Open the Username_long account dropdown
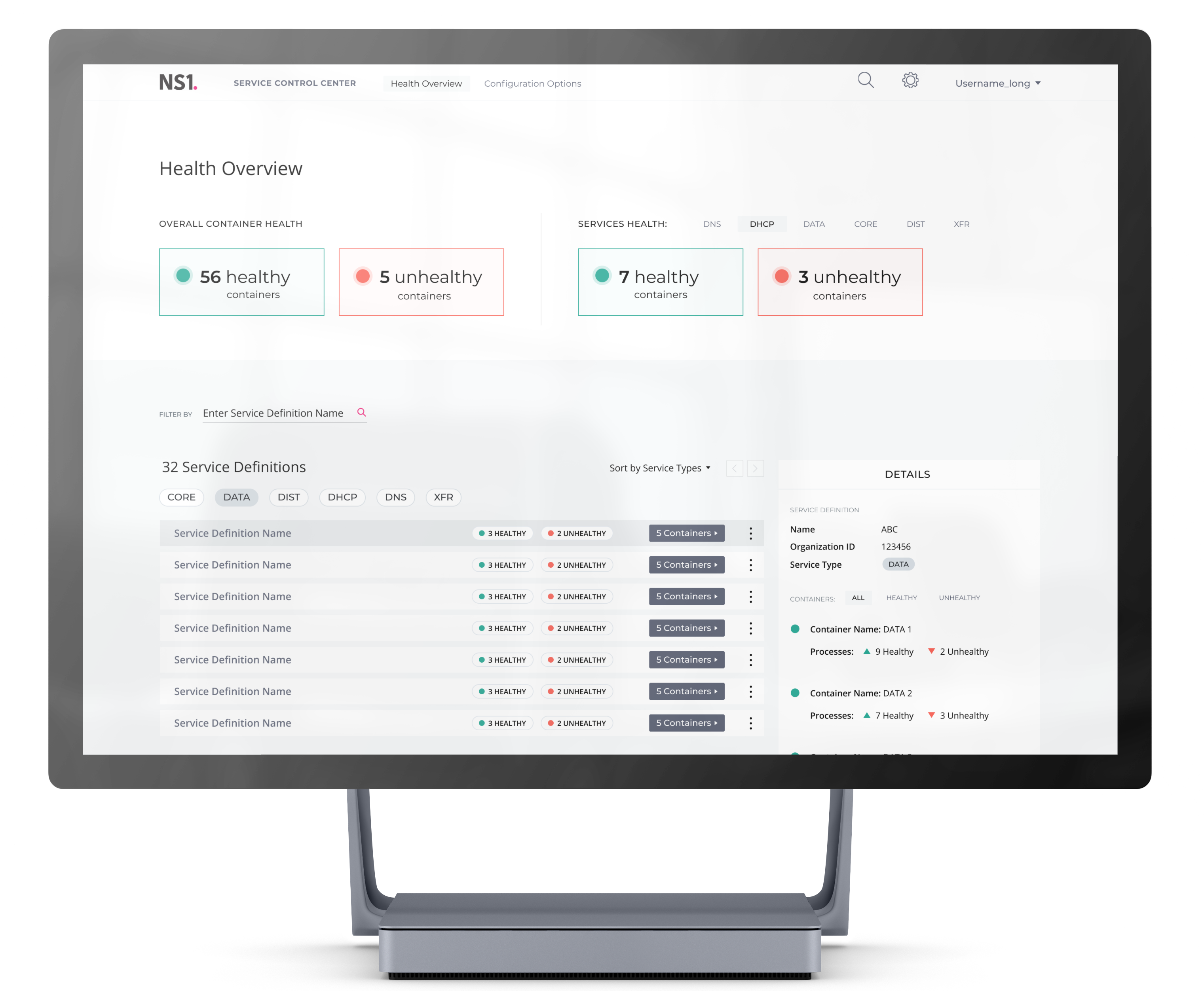 [997, 83]
